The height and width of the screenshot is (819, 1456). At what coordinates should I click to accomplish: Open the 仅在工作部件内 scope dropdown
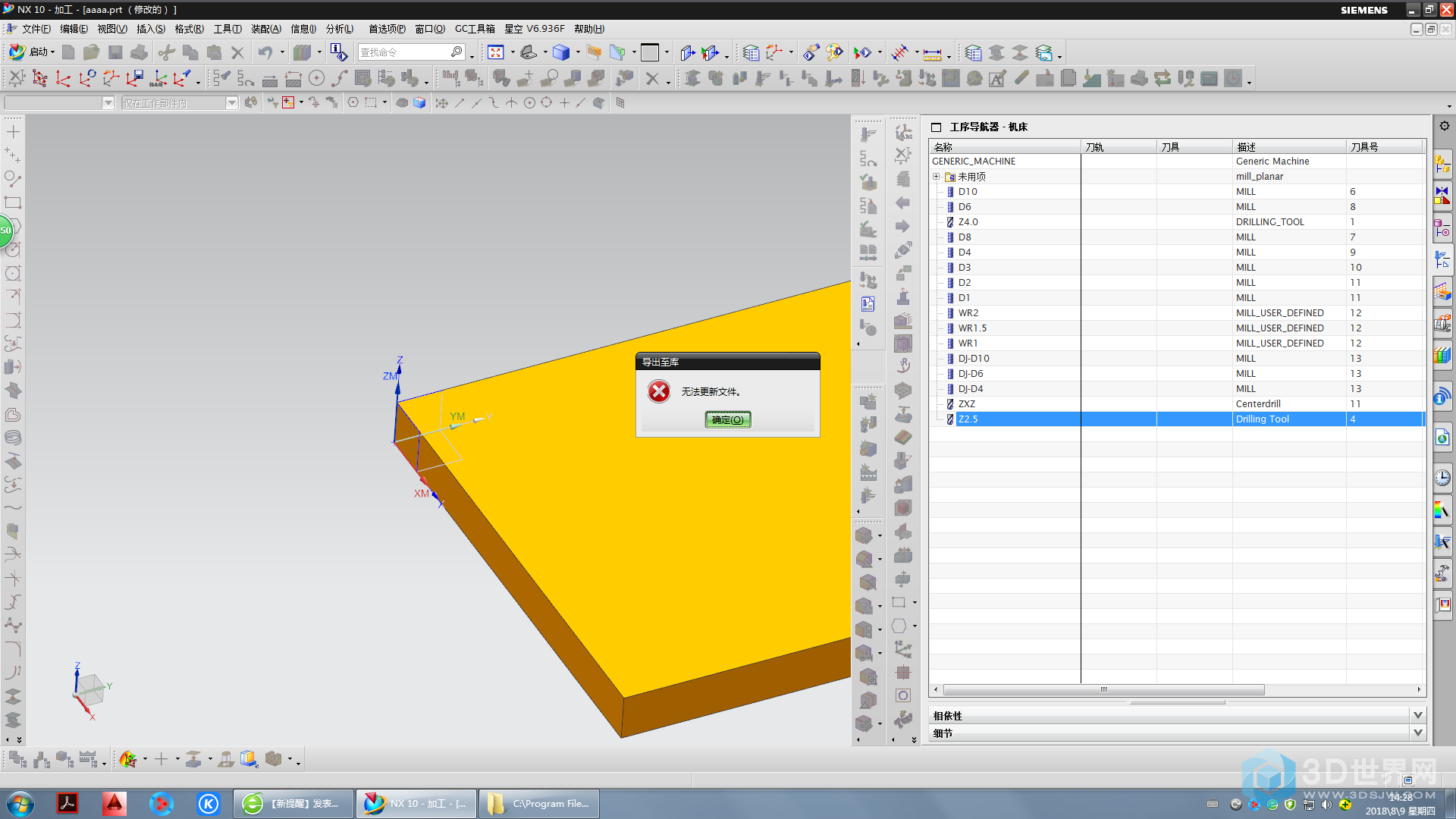point(231,103)
